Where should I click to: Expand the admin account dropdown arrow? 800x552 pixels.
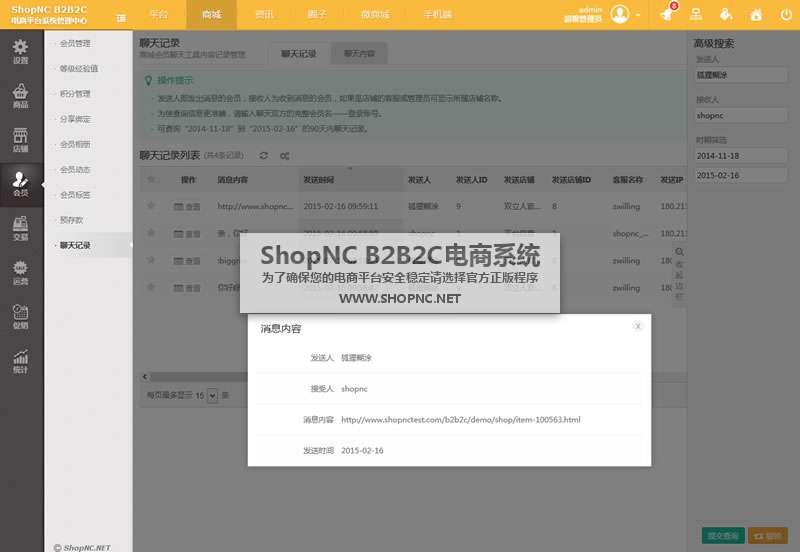pyautogui.click(x=638, y=15)
